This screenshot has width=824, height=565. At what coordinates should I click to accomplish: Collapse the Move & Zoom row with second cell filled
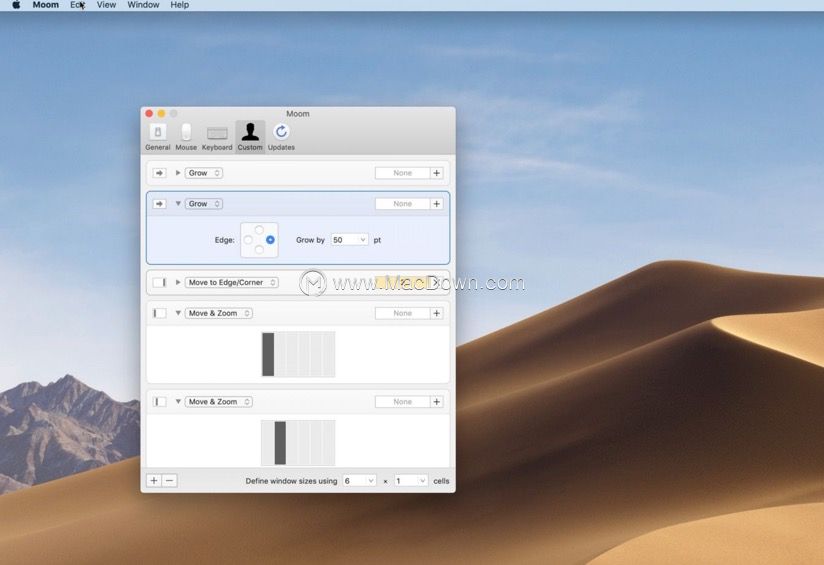[178, 402]
